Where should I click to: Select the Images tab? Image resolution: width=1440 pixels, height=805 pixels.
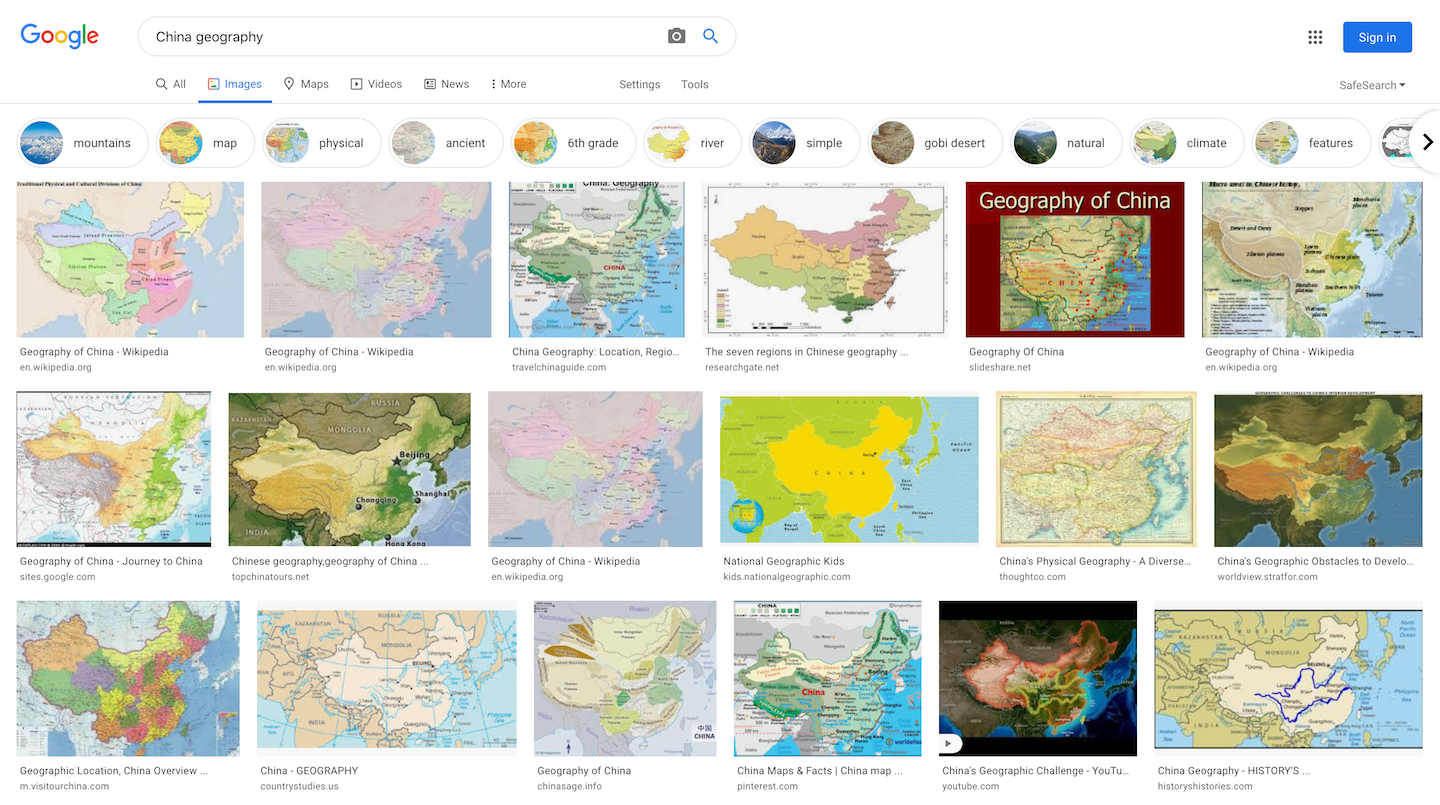click(235, 84)
